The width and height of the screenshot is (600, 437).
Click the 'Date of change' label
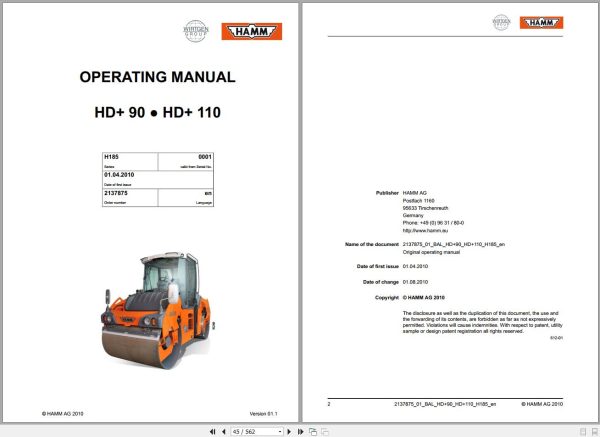point(381,282)
